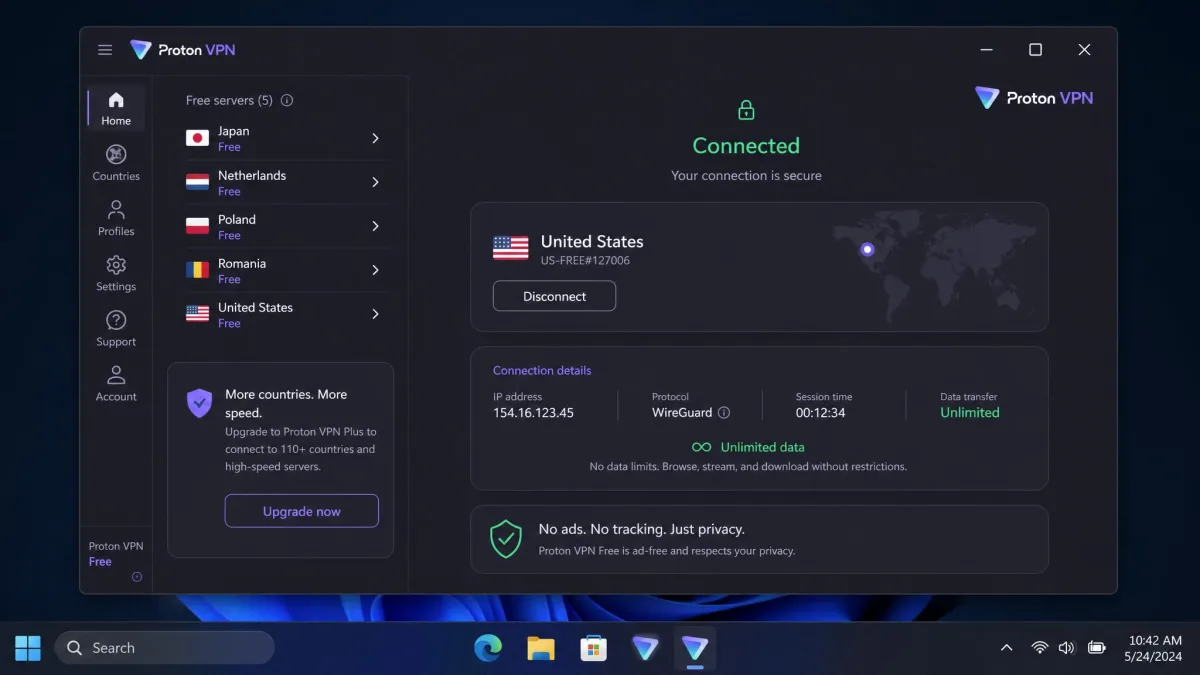
Task: Click the infinity icon beside Unlimited data
Action: point(702,447)
